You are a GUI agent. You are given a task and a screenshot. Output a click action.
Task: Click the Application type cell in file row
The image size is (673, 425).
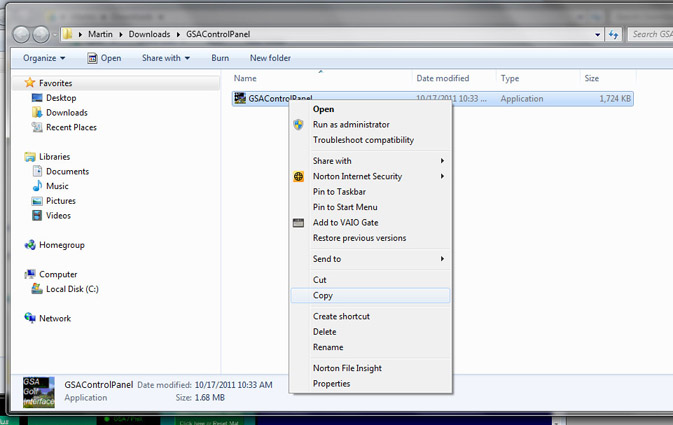(521, 99)
